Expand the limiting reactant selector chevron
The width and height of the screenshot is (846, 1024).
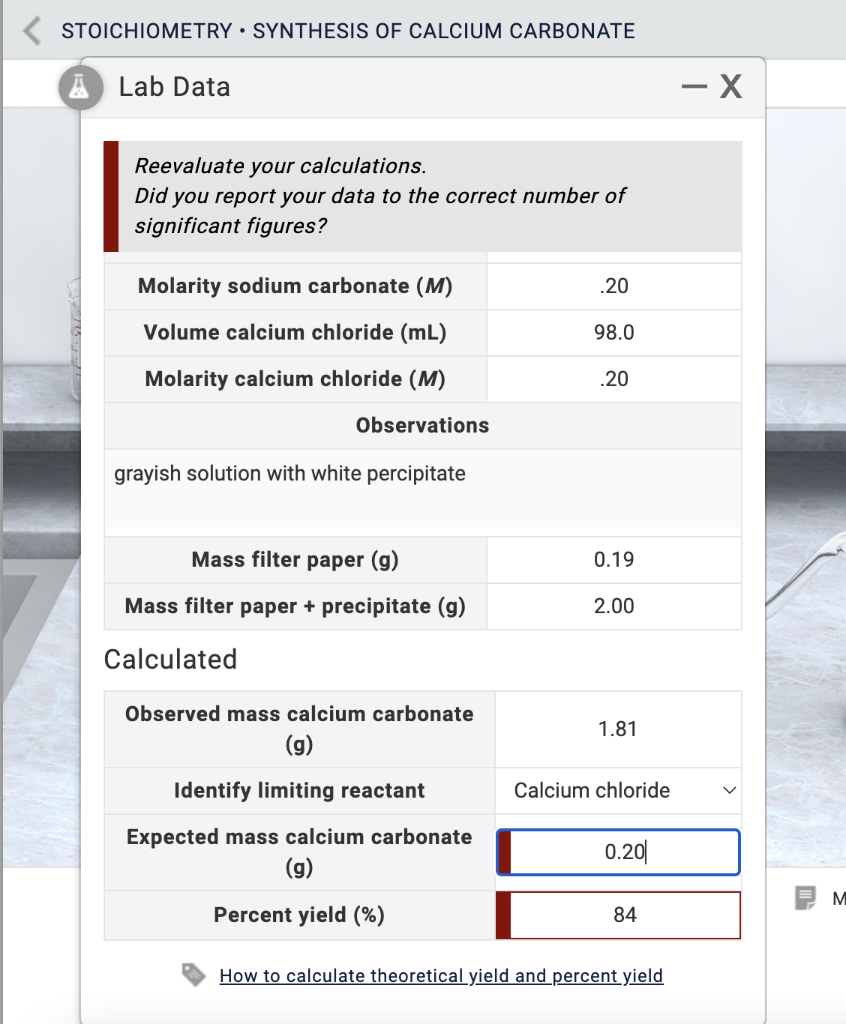pos(729,790)
